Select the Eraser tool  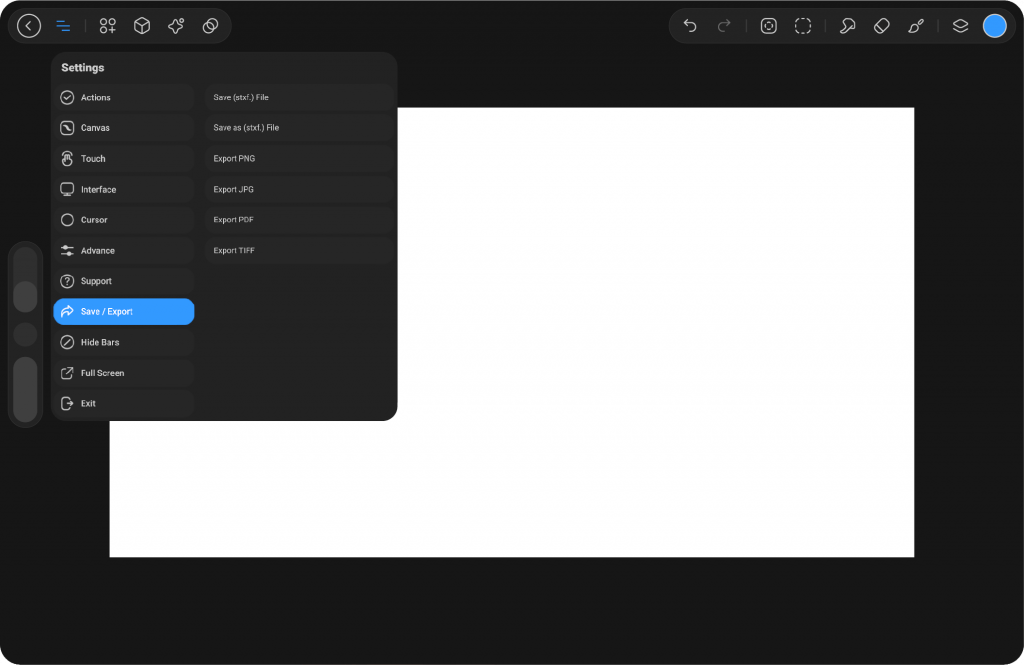(881, 26)
